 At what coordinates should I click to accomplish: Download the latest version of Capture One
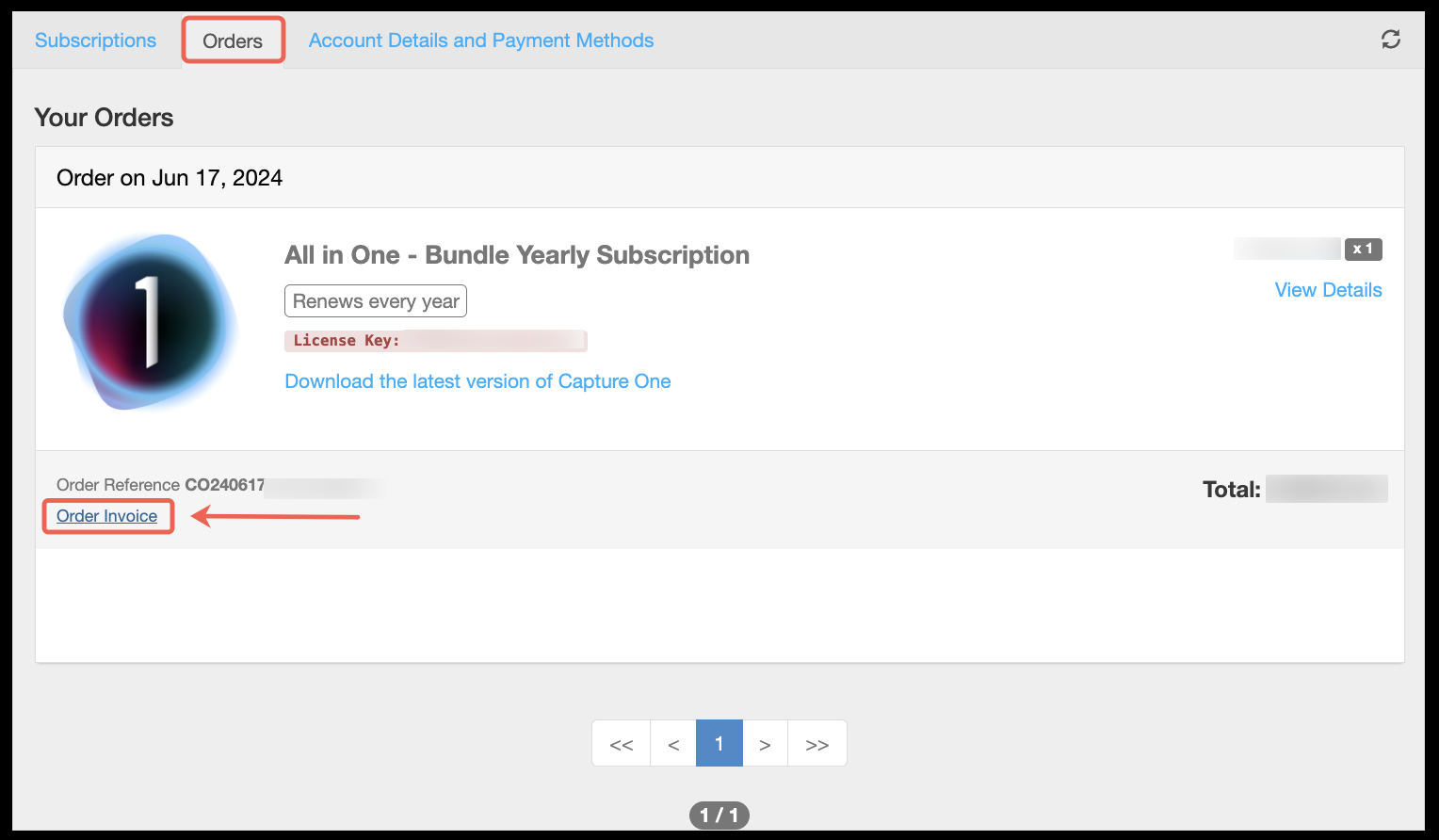coord(477,381)
